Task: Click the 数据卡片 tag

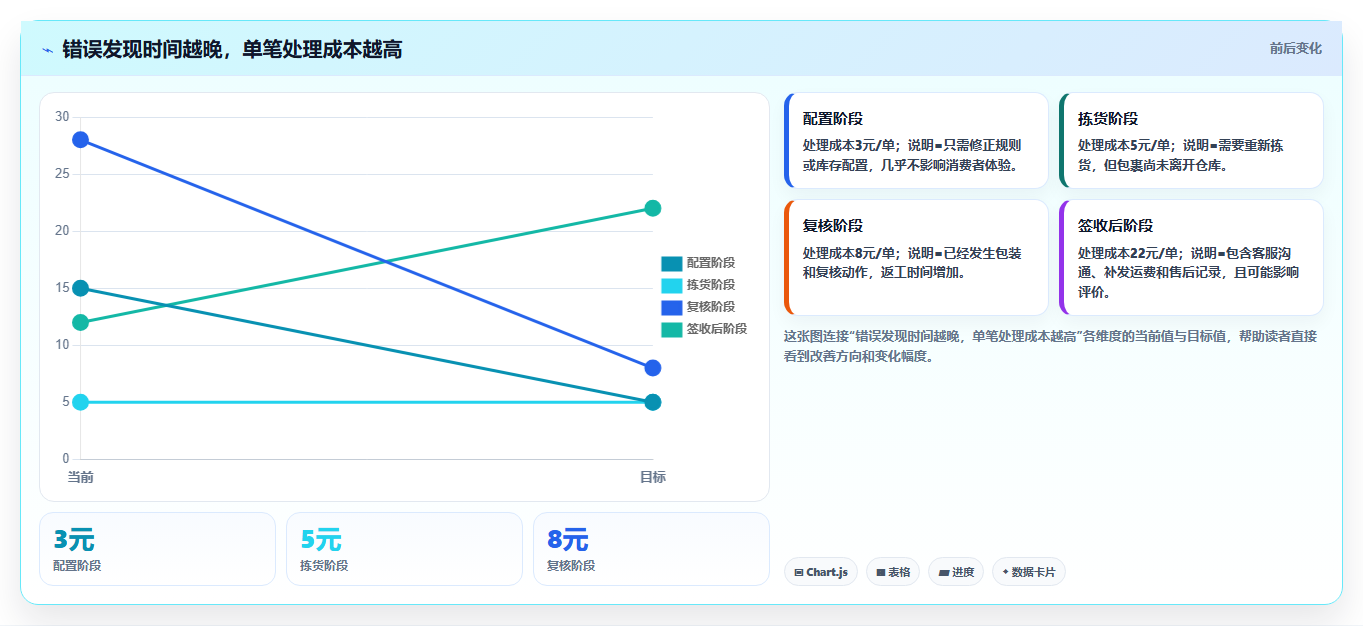Action: pyautogui.click(x=1029, y=572)
